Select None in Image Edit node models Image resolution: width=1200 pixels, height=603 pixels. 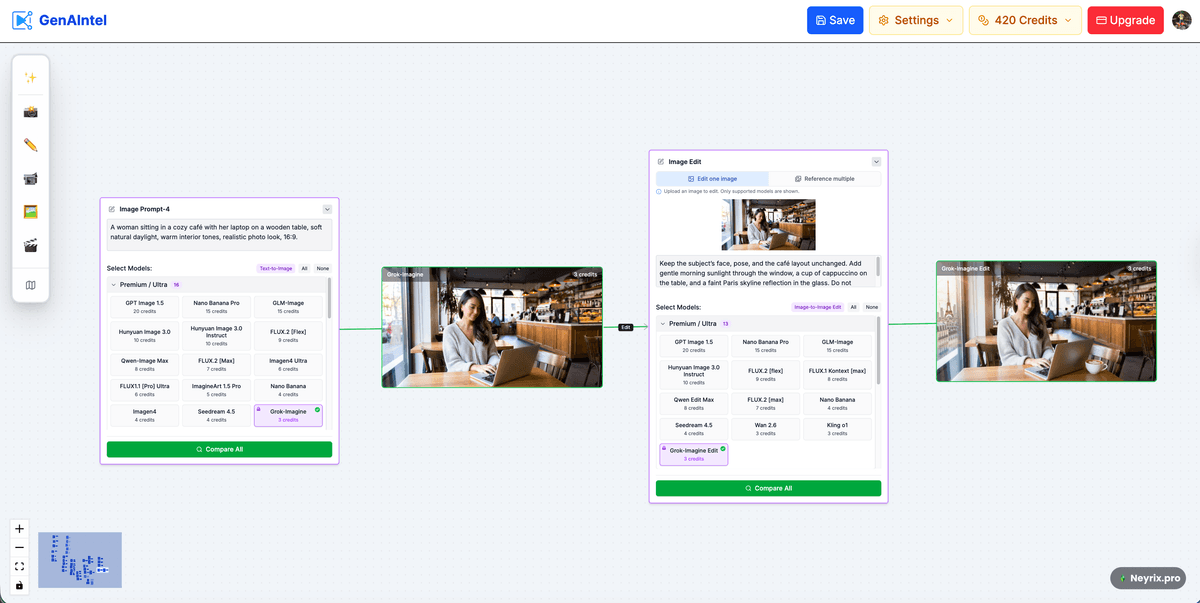coord(872,307)
